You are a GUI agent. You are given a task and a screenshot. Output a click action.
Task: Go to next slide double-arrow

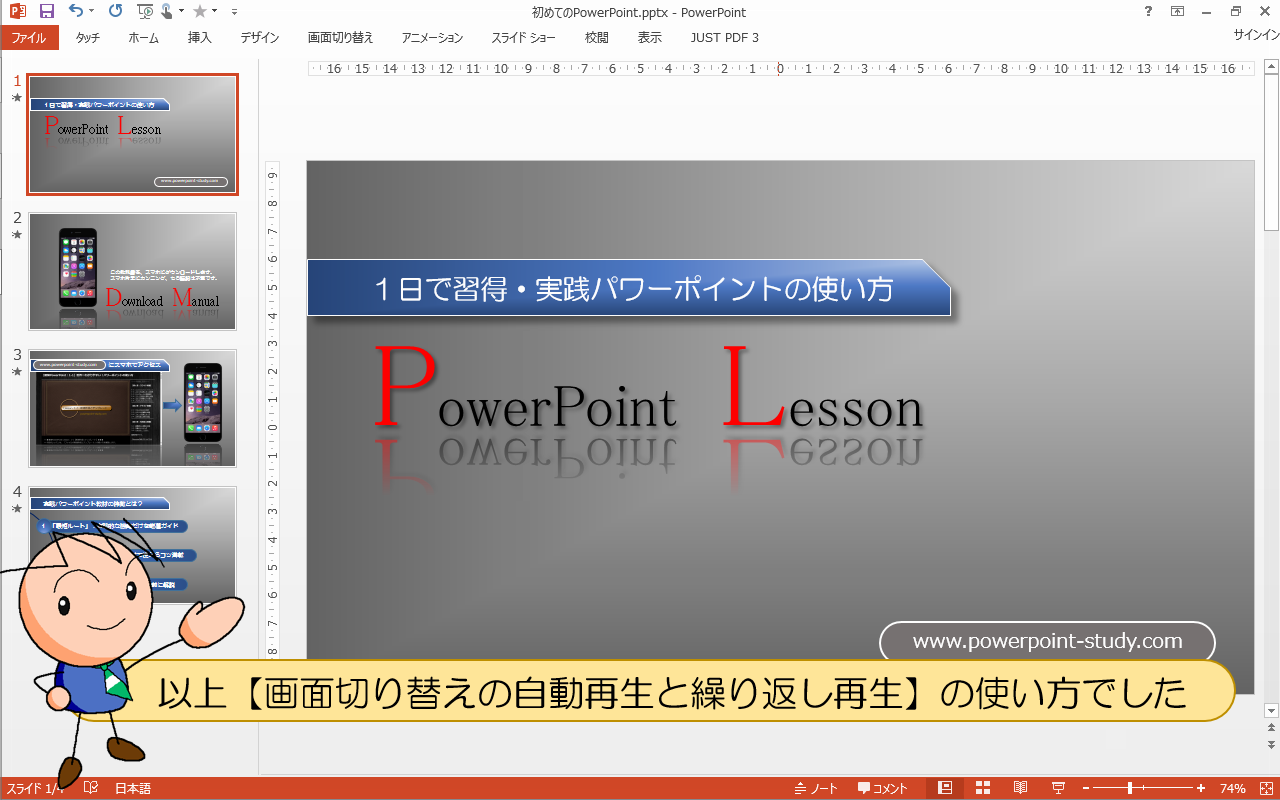click(x=1271, y=745)
